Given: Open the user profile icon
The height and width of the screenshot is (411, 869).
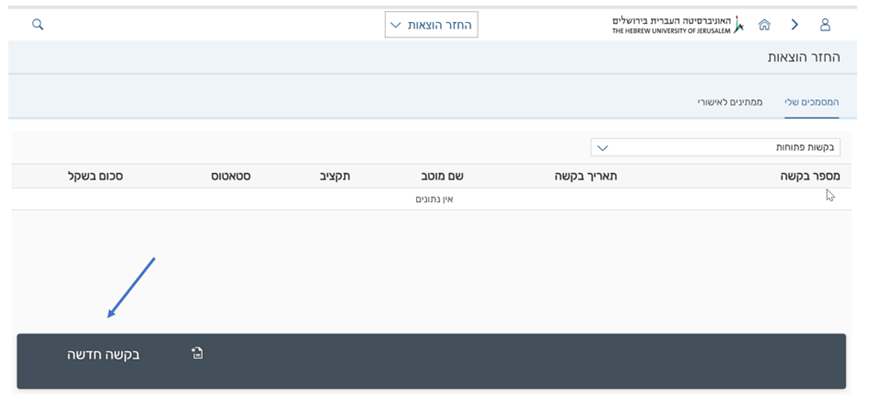Looking at the screenshot, I should [x=825, y=24].
